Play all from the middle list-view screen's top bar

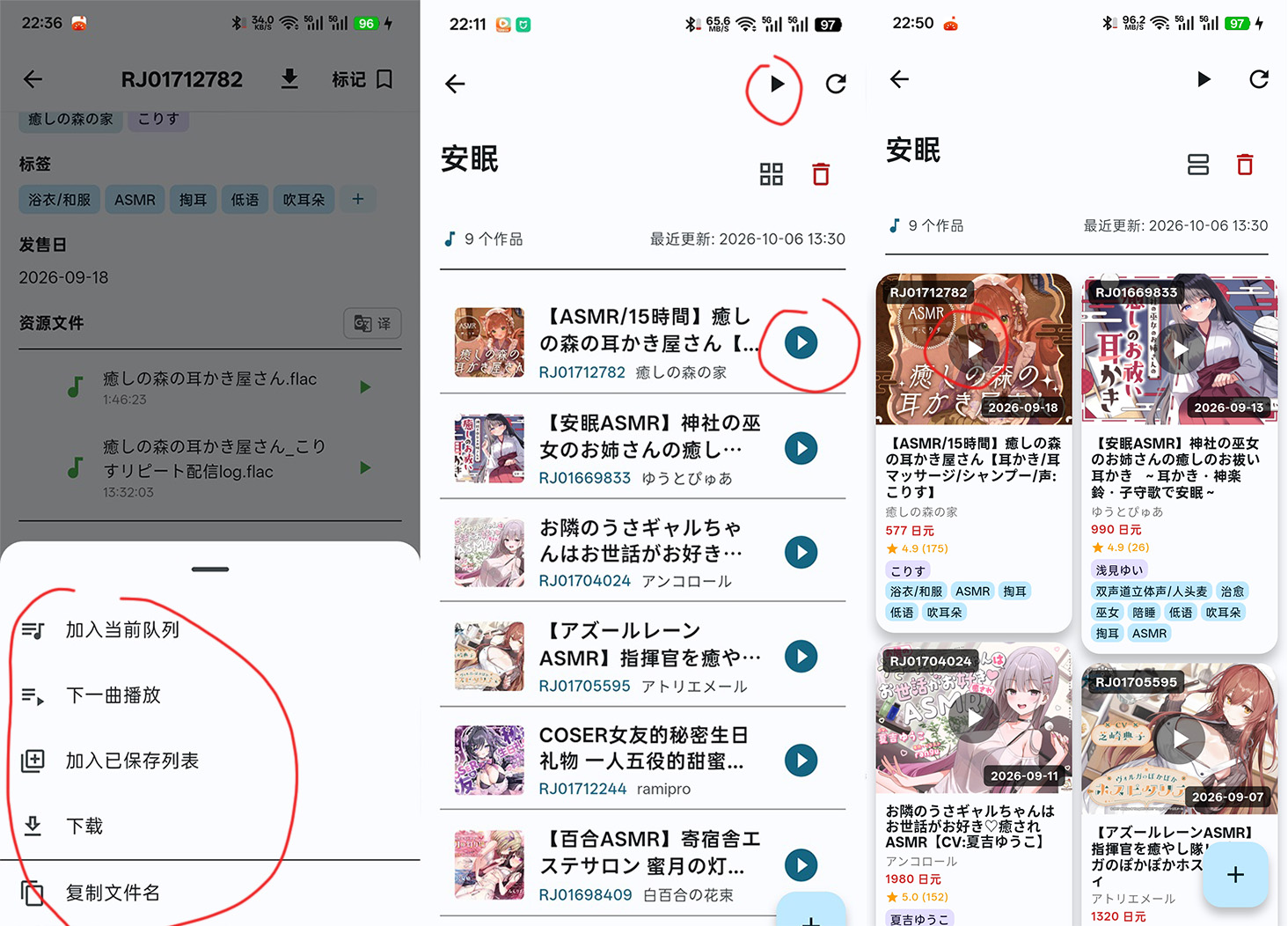click(x=776, y=84)
